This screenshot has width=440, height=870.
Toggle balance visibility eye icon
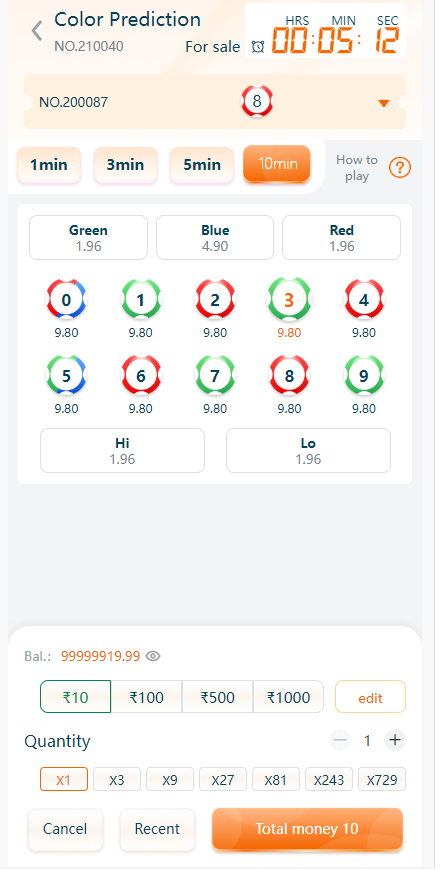[153, 656]
